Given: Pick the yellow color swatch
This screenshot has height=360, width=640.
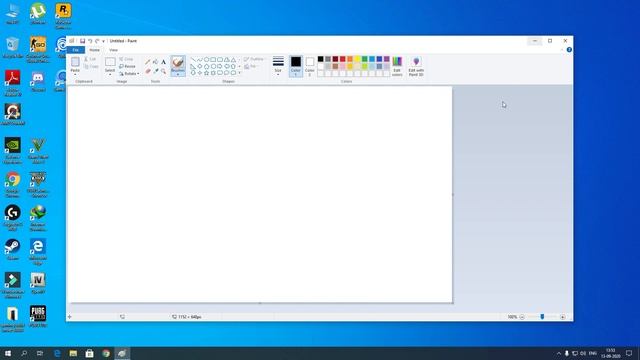Looking at the screenshot, I should 357,59.
